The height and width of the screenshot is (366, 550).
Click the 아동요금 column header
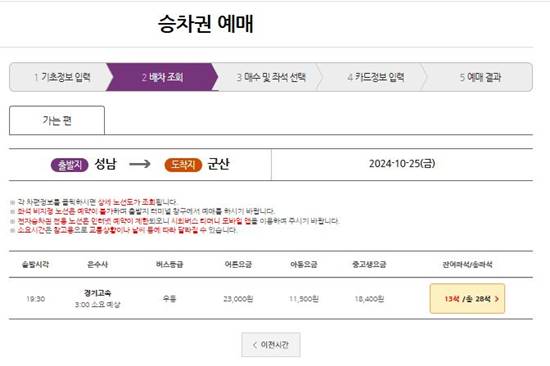tap(304, 264)
